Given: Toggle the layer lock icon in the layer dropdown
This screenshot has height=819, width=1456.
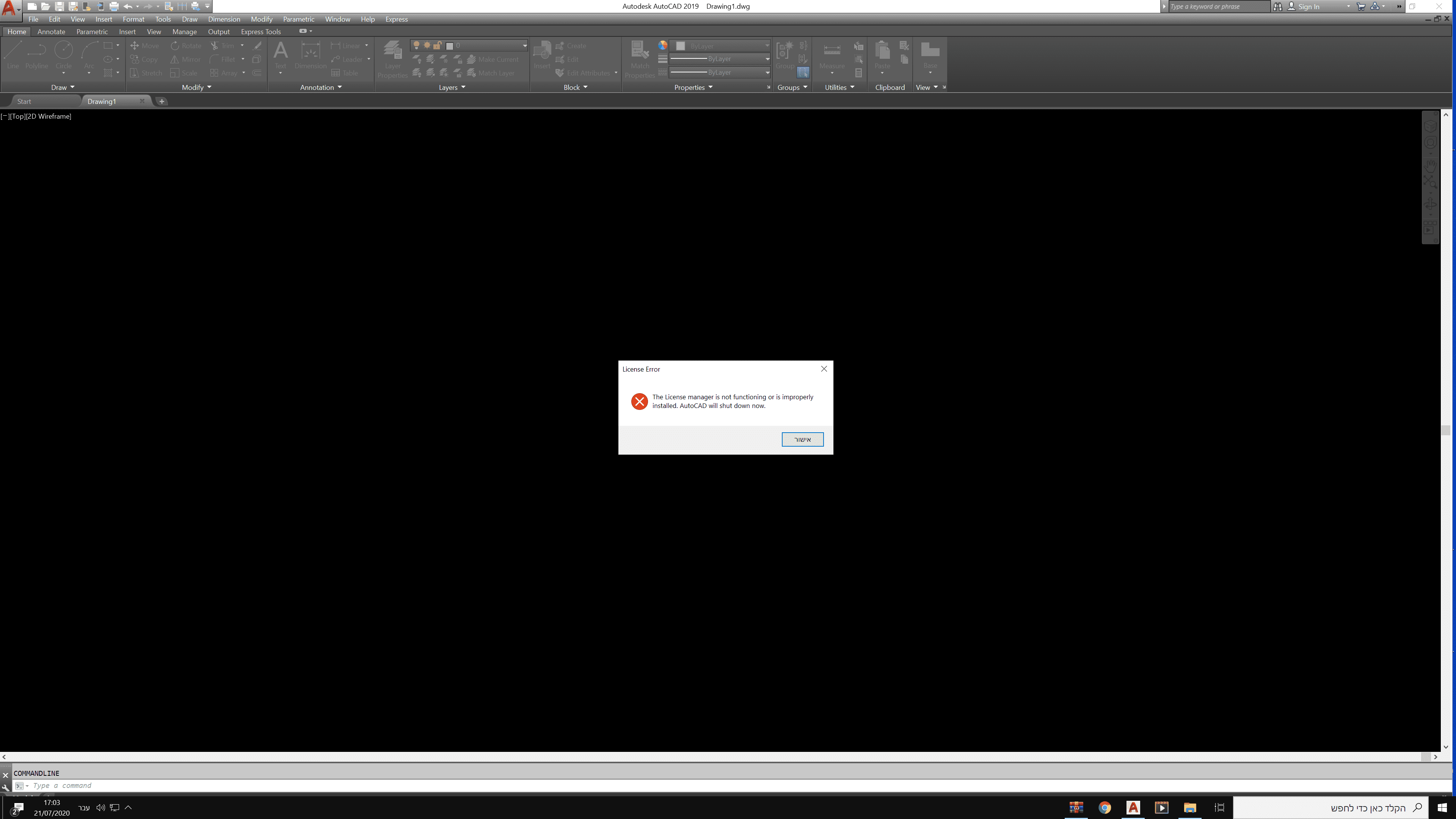Looking at the screenshot, I should pos(438,46).
